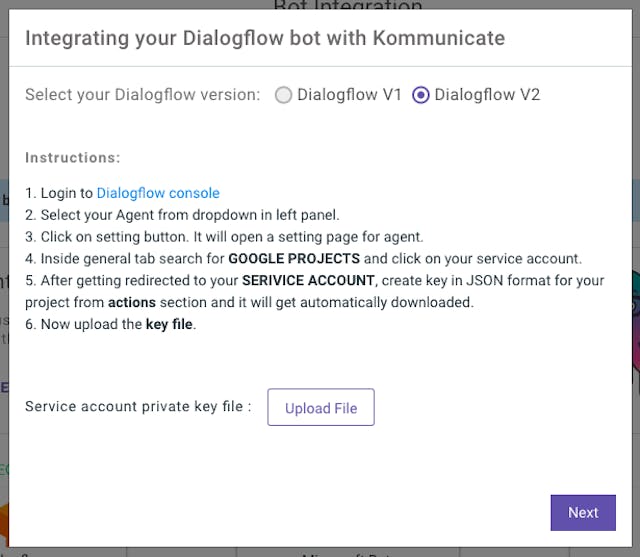
Task: Click the 'Dialogflow V2' label text
Action: (x=487, y=95)
